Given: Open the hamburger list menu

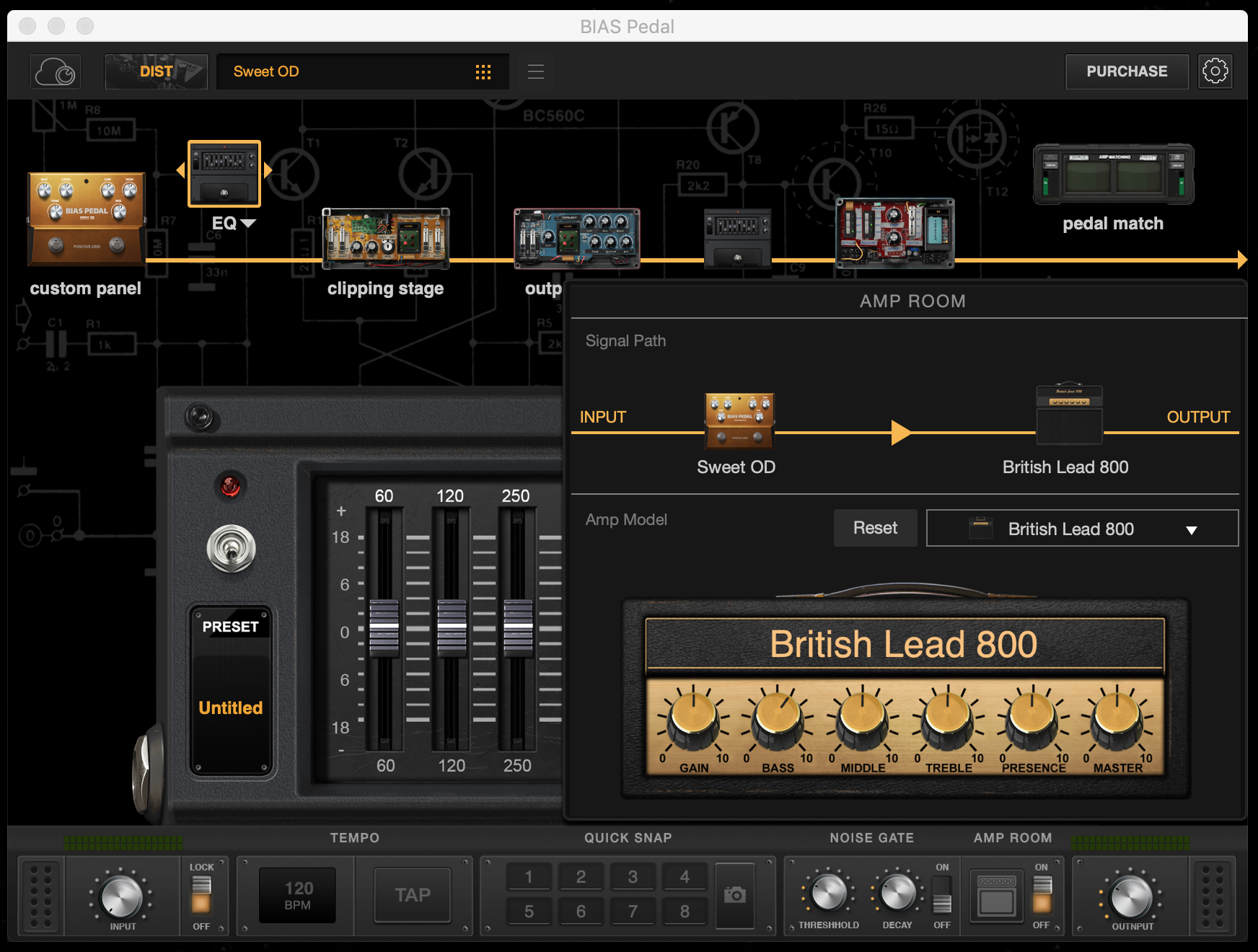Looking at the screenshot, I should [x=536, y=71].
